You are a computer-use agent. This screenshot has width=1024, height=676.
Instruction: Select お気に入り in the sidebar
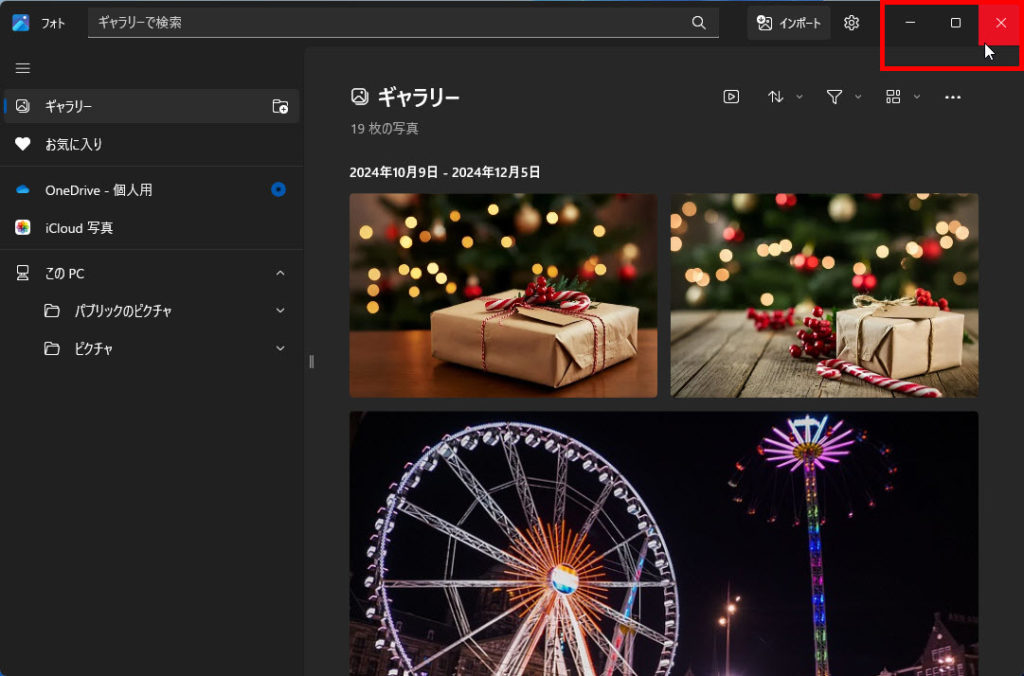point(74,144)
